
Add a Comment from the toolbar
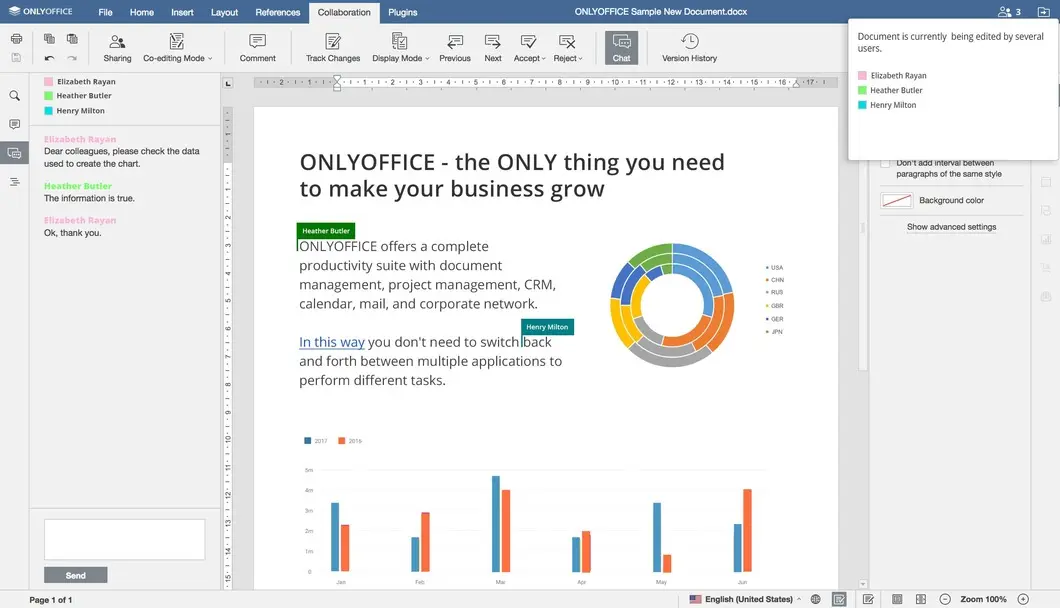point(258,48)
